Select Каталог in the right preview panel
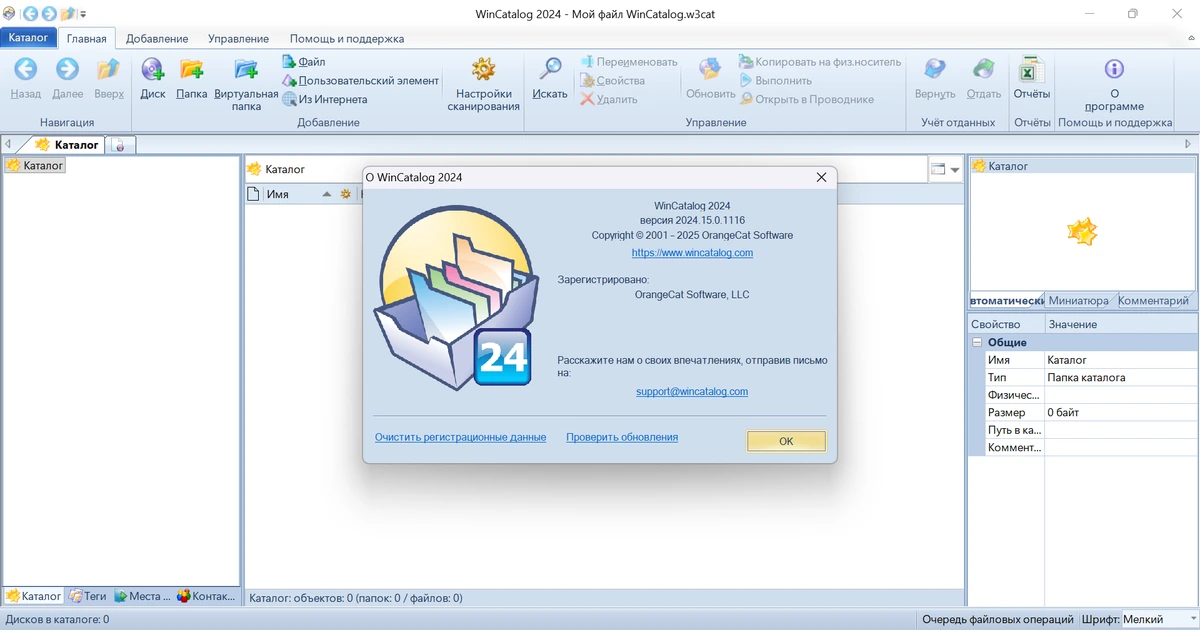The width and height of the screenshot is (1200, 630). click(x=1000, y=166)
